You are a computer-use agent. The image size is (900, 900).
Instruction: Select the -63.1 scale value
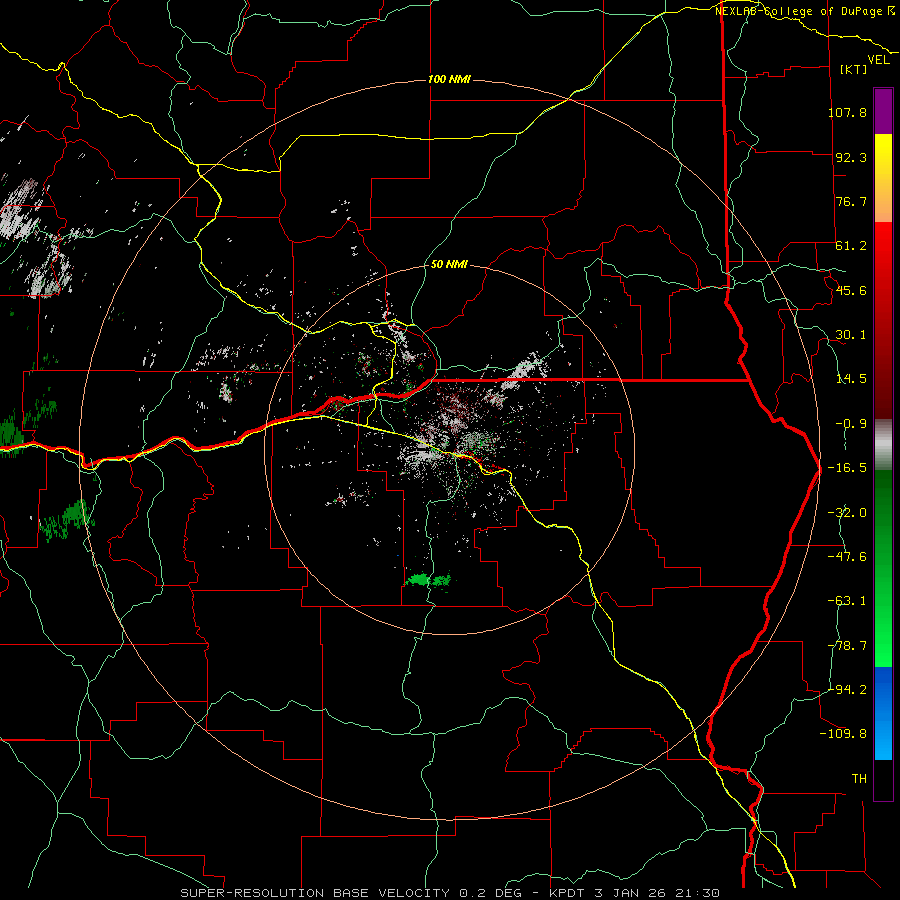pyautogui.click(x=847, y=601)
